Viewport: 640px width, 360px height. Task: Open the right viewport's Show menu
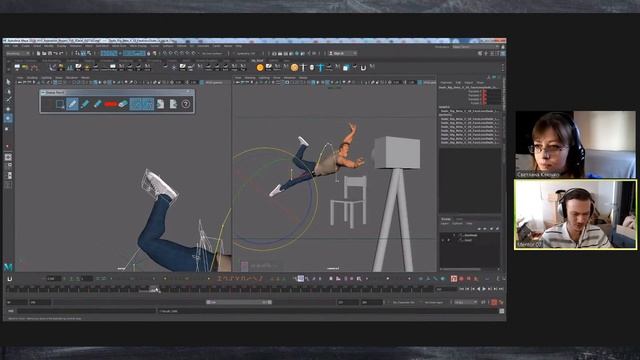[277, 78]
